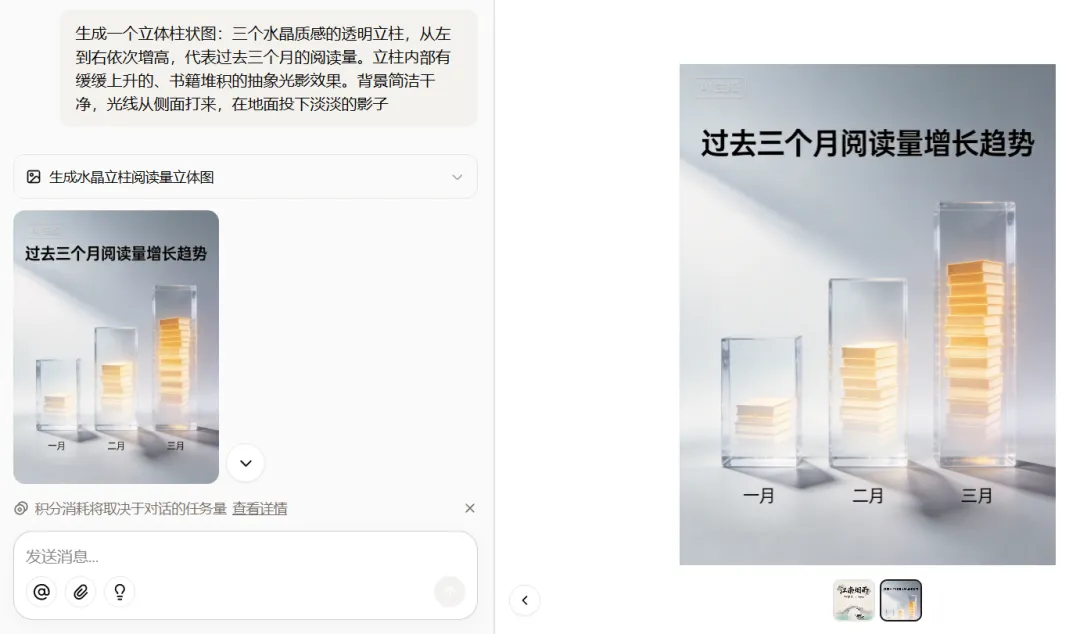Open the paperclip attachment icon

point(81,592)
